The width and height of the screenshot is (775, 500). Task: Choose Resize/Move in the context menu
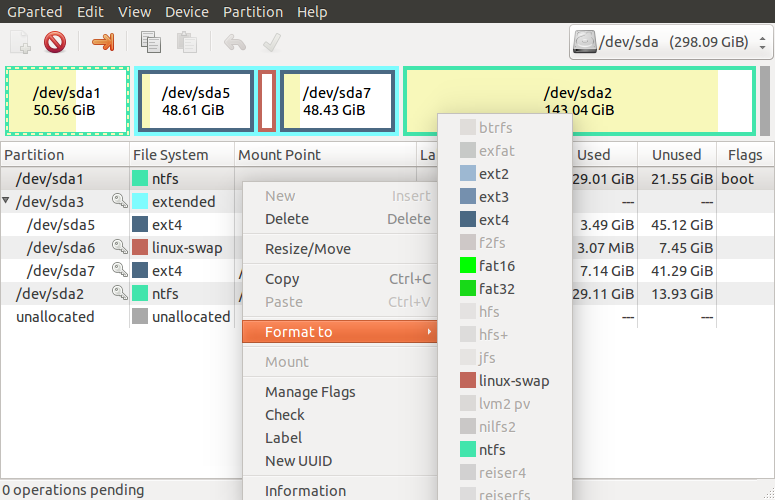tap(340, 249)
